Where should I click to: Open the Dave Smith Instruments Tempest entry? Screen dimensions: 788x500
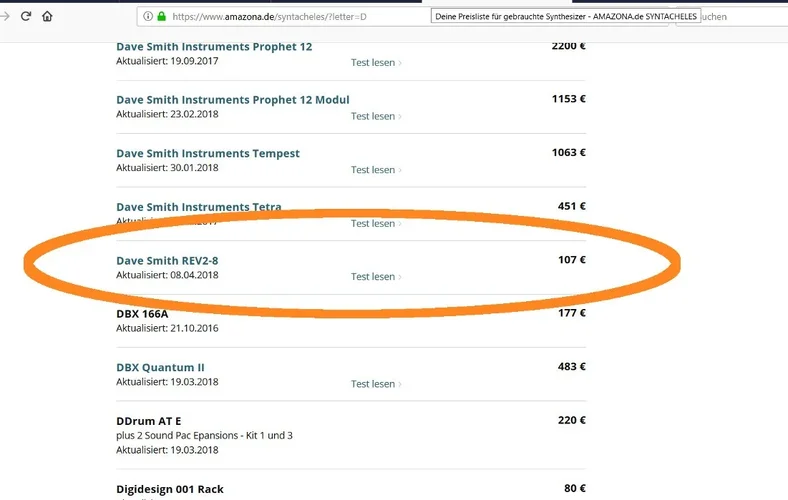207,153
